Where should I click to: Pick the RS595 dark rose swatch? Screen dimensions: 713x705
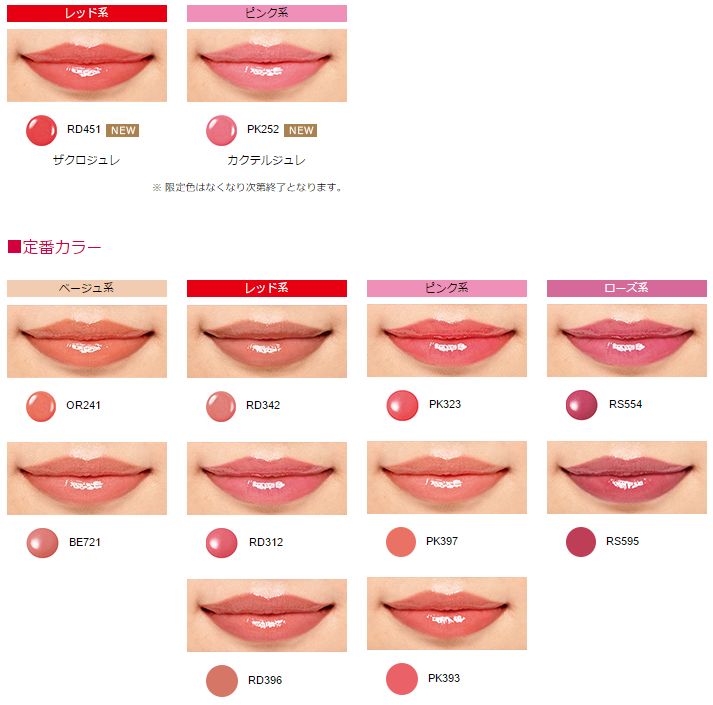[581, 542]
